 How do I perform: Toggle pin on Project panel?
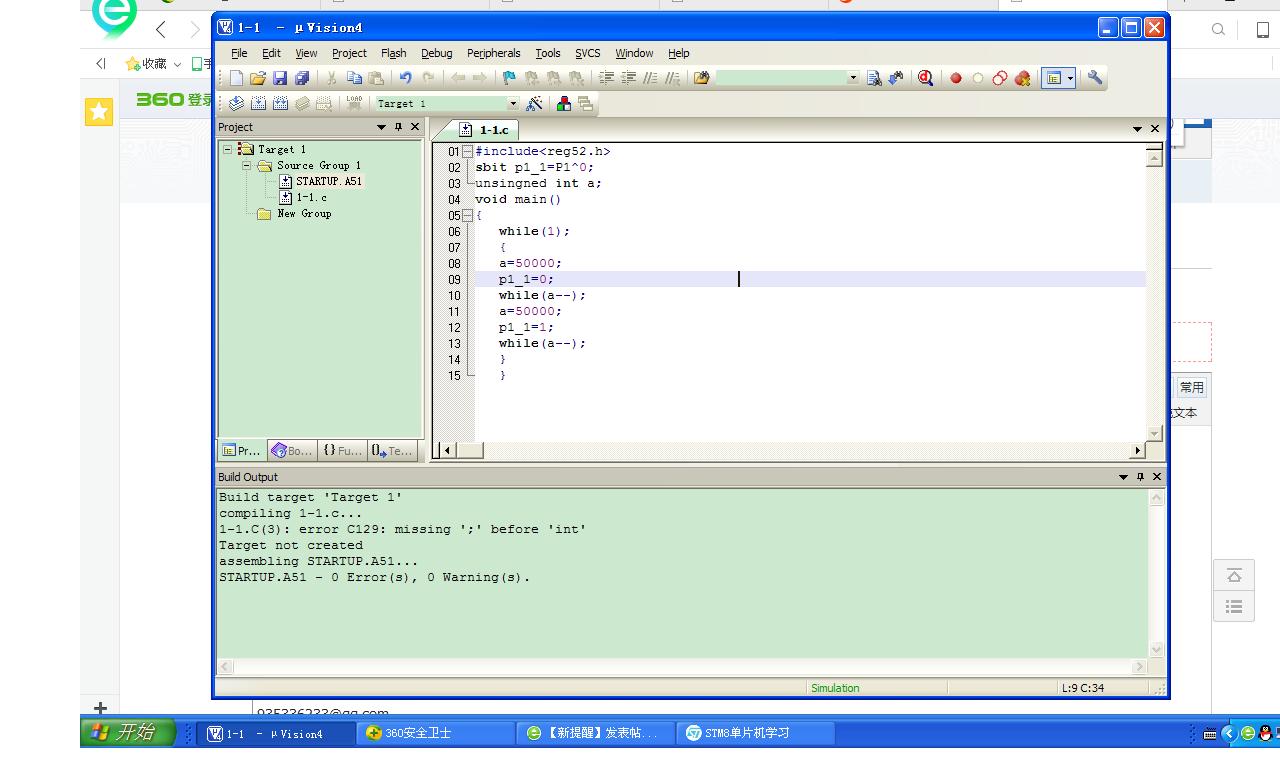click(x=398, y=127)
